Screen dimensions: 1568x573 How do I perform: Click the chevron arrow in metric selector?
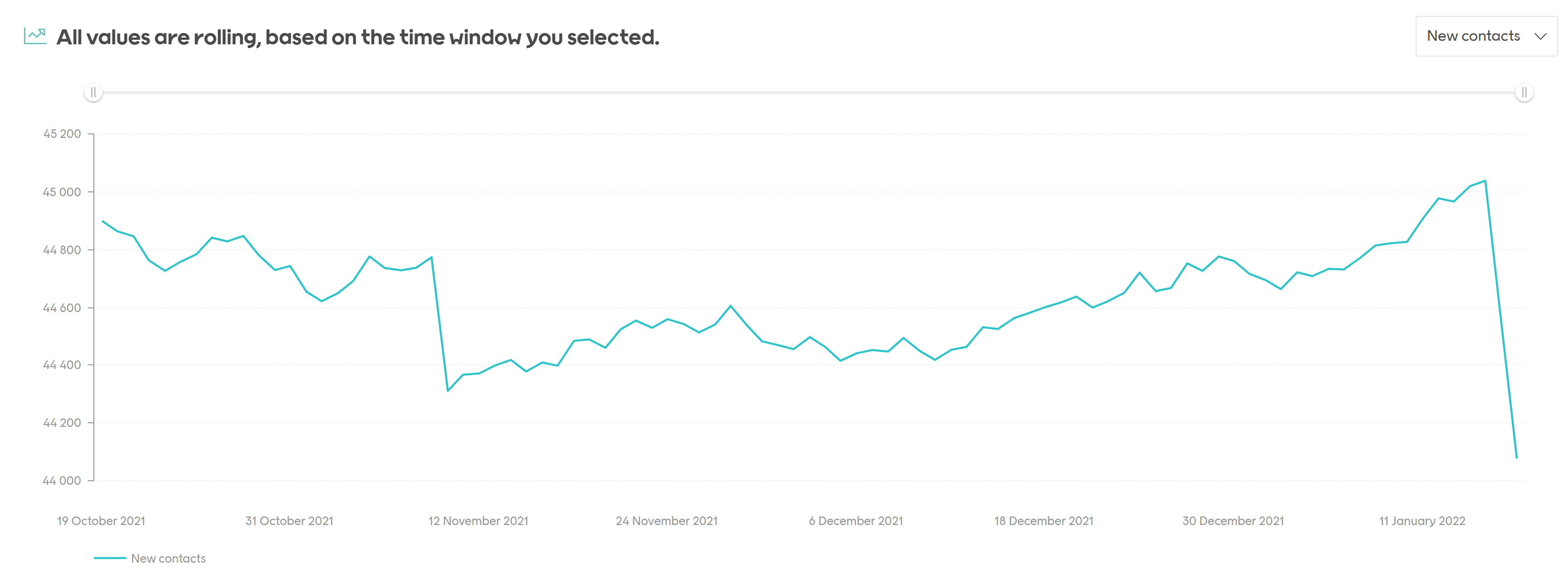point(1540,37)
